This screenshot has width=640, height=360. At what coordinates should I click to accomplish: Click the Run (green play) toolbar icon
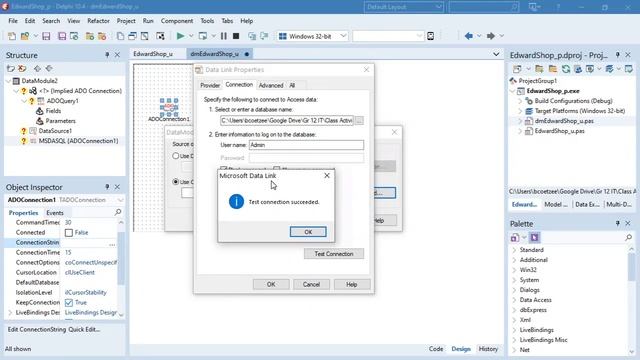pos(180,36)
